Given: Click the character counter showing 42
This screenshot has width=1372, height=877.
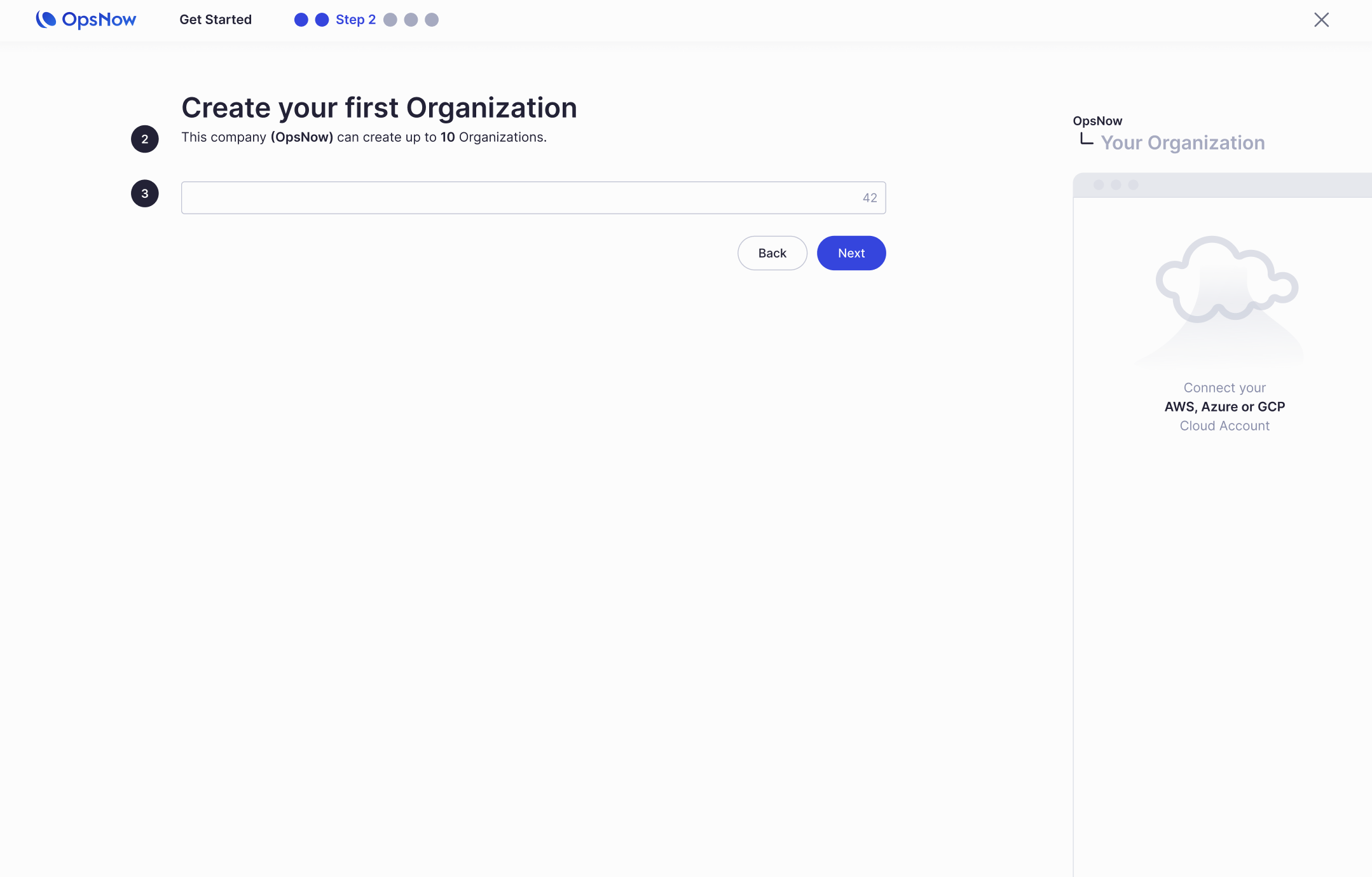Looking at the screenshot, I should click(870, 198).
